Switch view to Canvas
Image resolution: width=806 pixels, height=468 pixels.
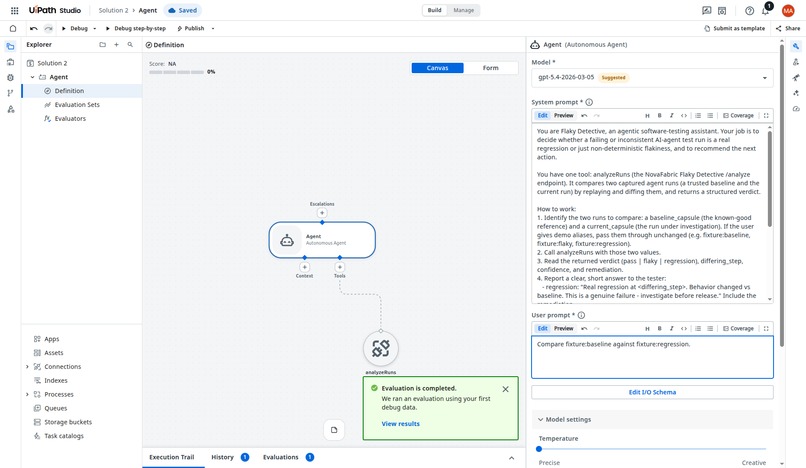click(437, 68)
